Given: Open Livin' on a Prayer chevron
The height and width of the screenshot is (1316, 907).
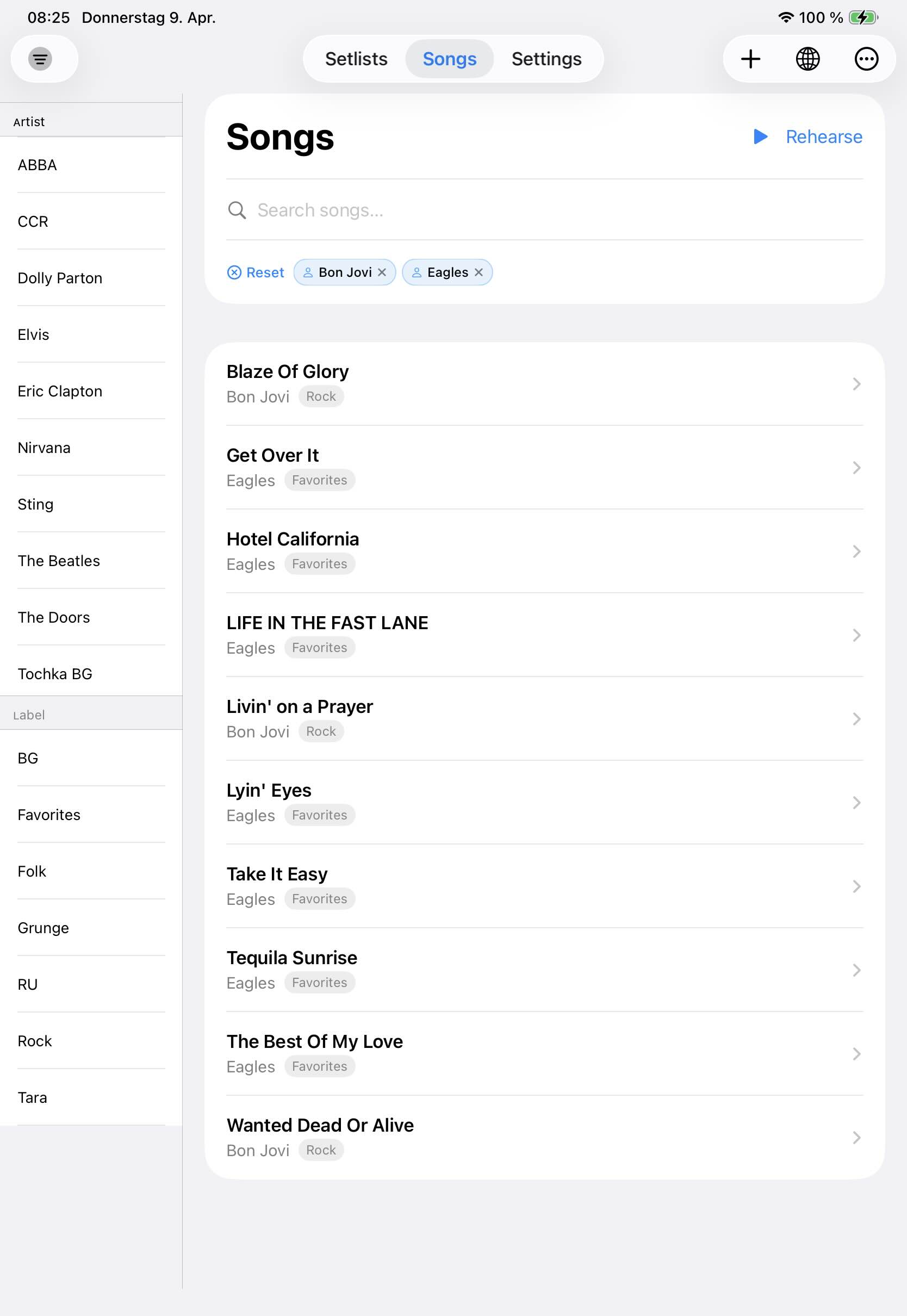Looking at the screenshot, I should [x=856, y=719].
